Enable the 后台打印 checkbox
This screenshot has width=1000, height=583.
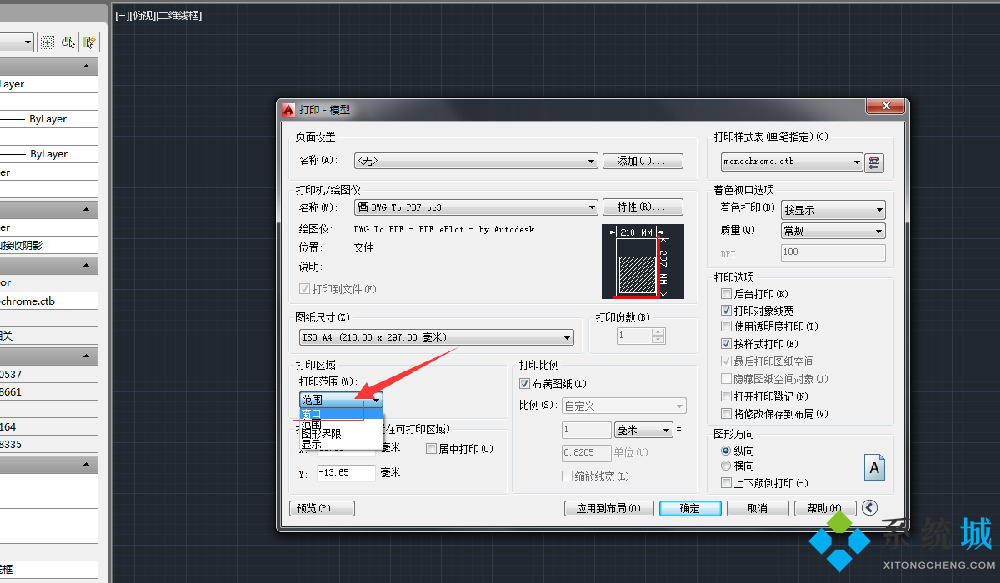pyautogui.click(x=727, y=294)
